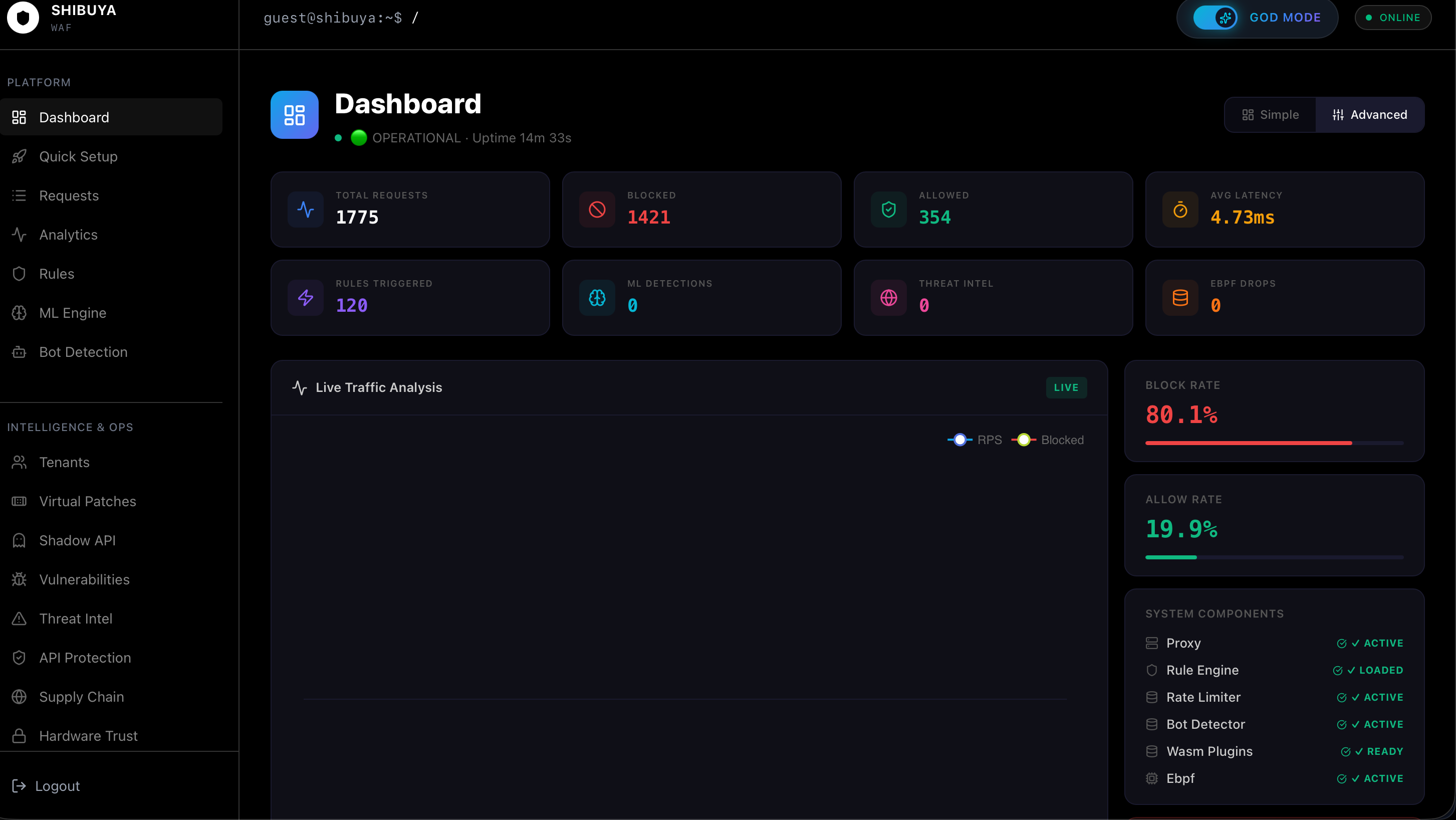Click the blue Dashboard header icon
Screen dimensions: 1456x820
[295, 115]
